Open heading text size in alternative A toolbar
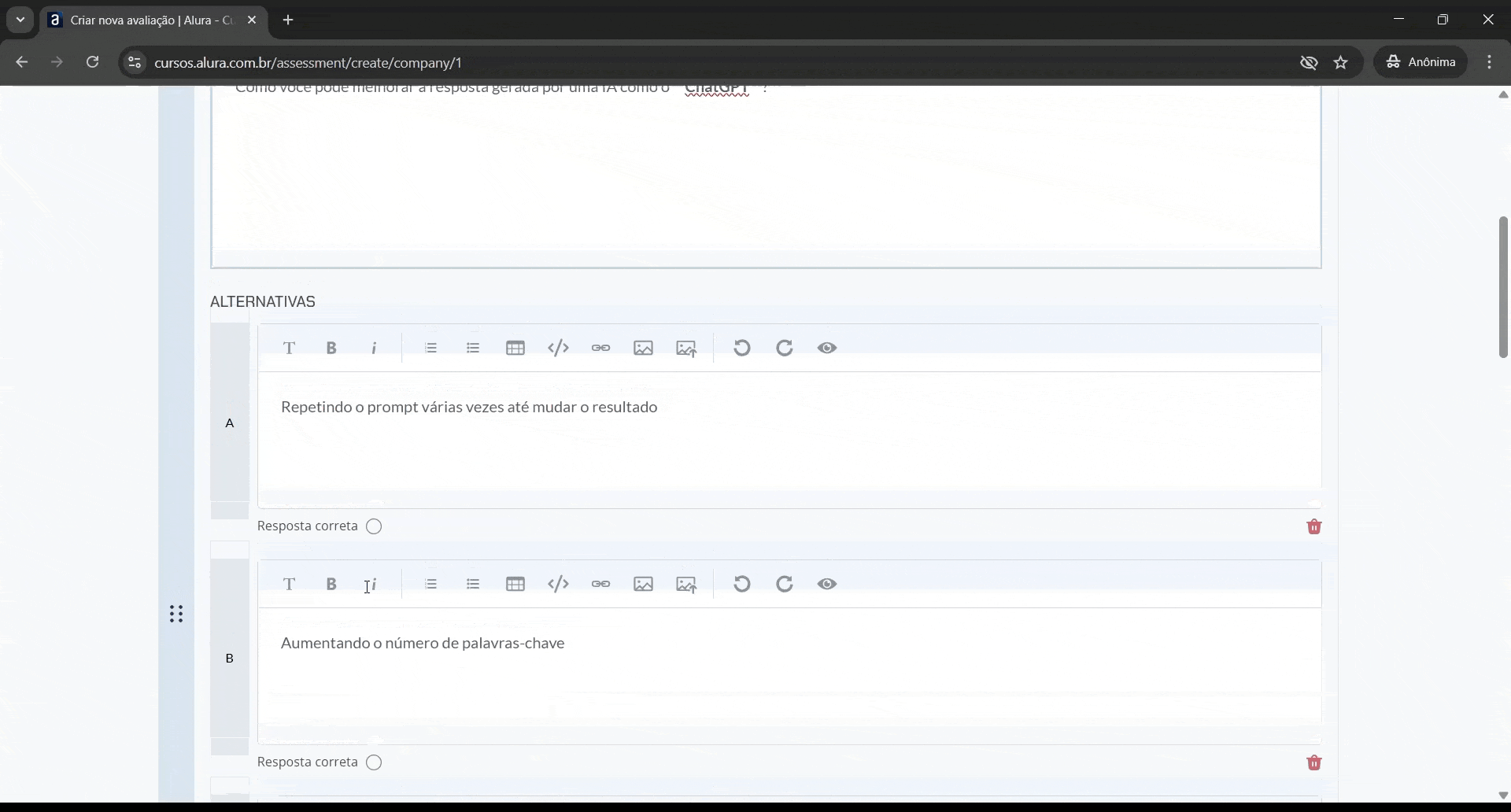This screenshot has height=812, width=1511. pos(290,348)
